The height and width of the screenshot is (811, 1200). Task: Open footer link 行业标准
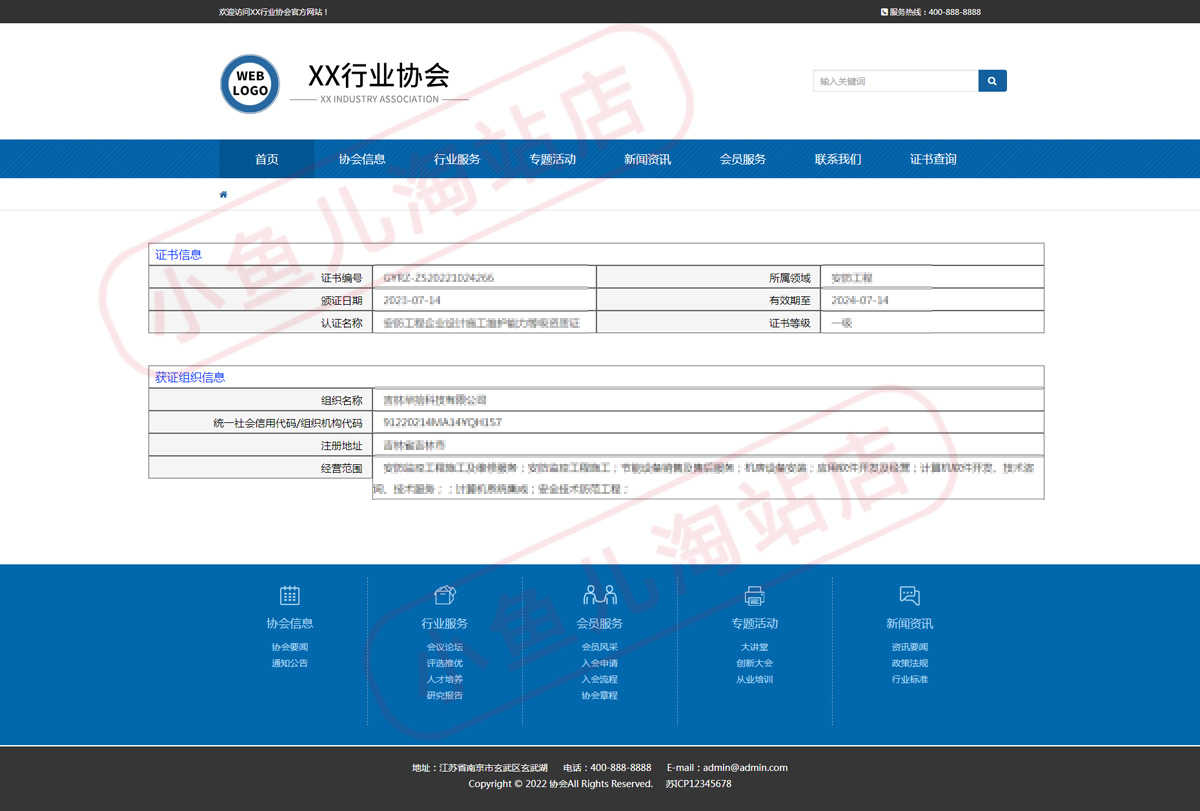pos(909,679)
